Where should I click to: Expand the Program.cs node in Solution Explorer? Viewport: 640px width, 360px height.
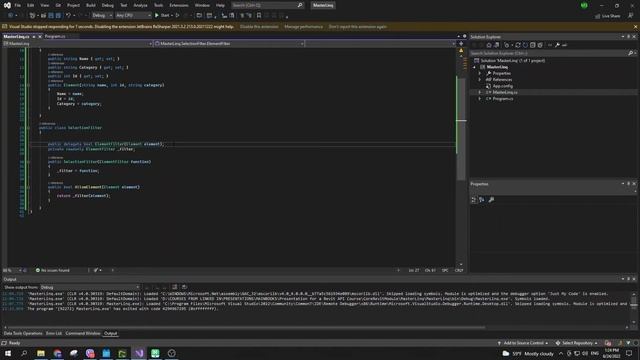pyautogui.click(x=480, y=99)
